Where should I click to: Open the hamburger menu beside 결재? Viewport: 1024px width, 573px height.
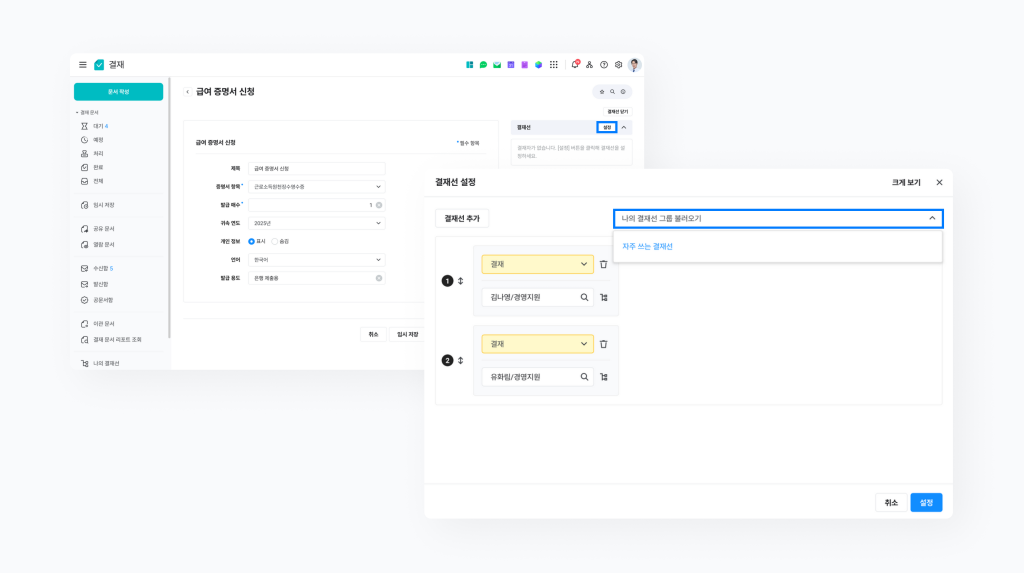(83, 65)
